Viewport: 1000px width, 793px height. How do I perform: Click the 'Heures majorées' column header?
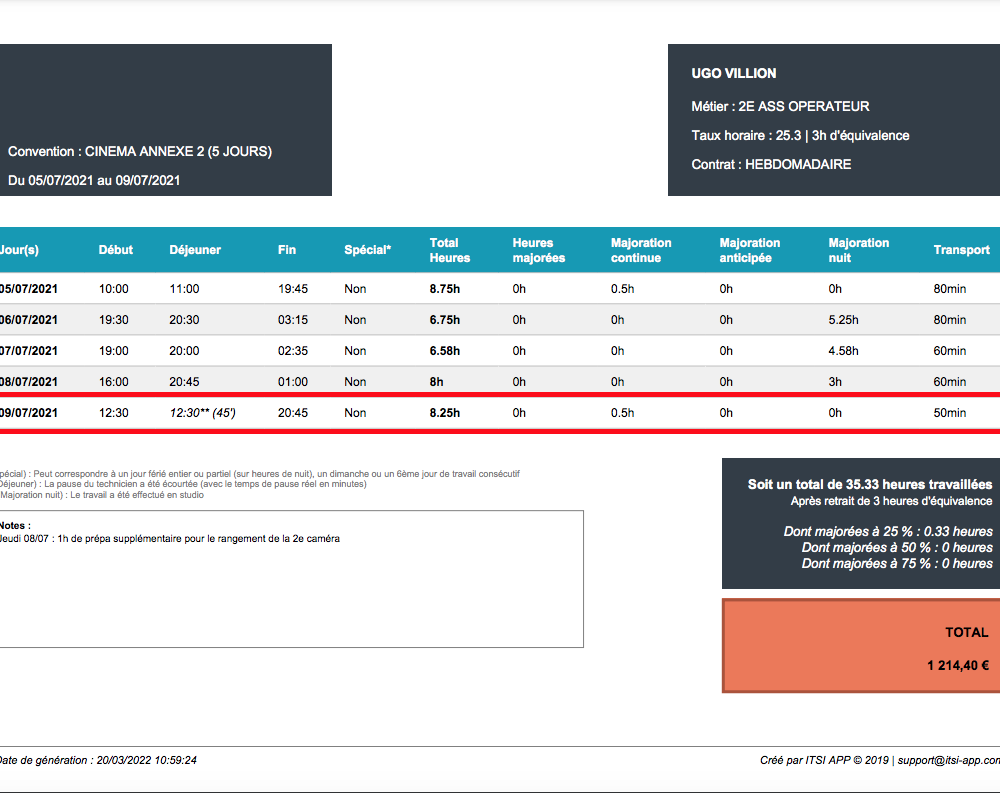[x=538, y=250]
